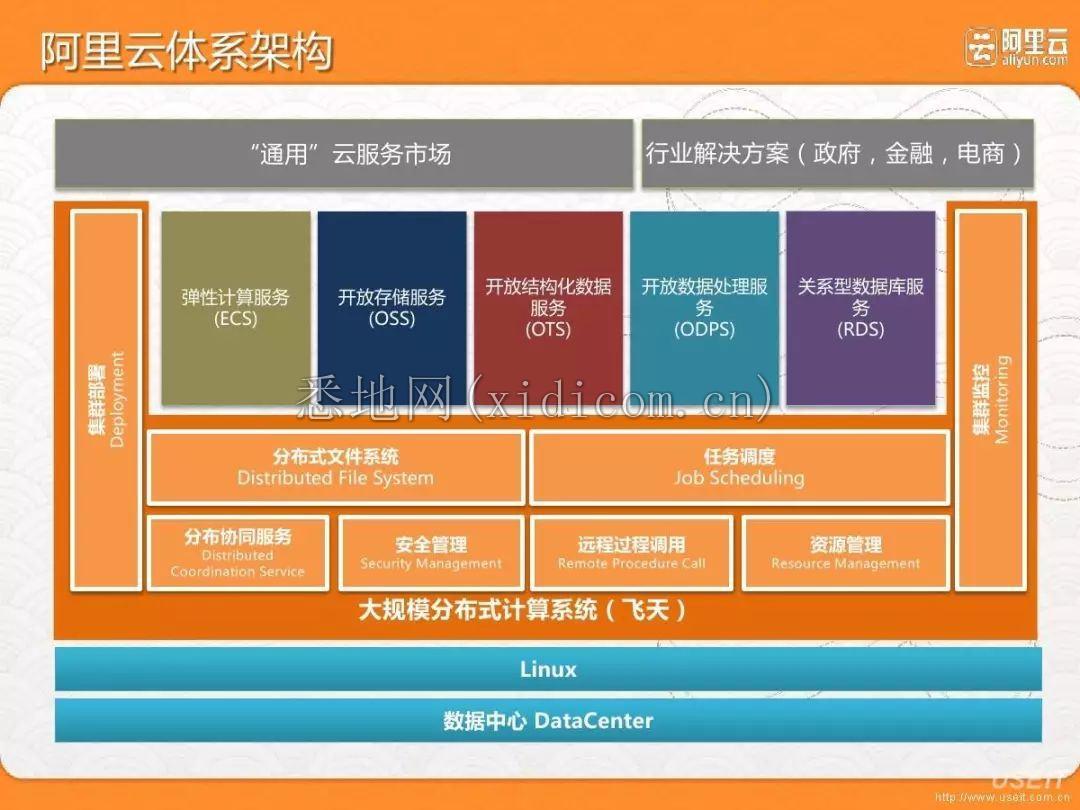This screenshot has height=810, width=1080.
Task: Click the Job Scheduling 任务调度 box
Action: click(x=739, y=468)
